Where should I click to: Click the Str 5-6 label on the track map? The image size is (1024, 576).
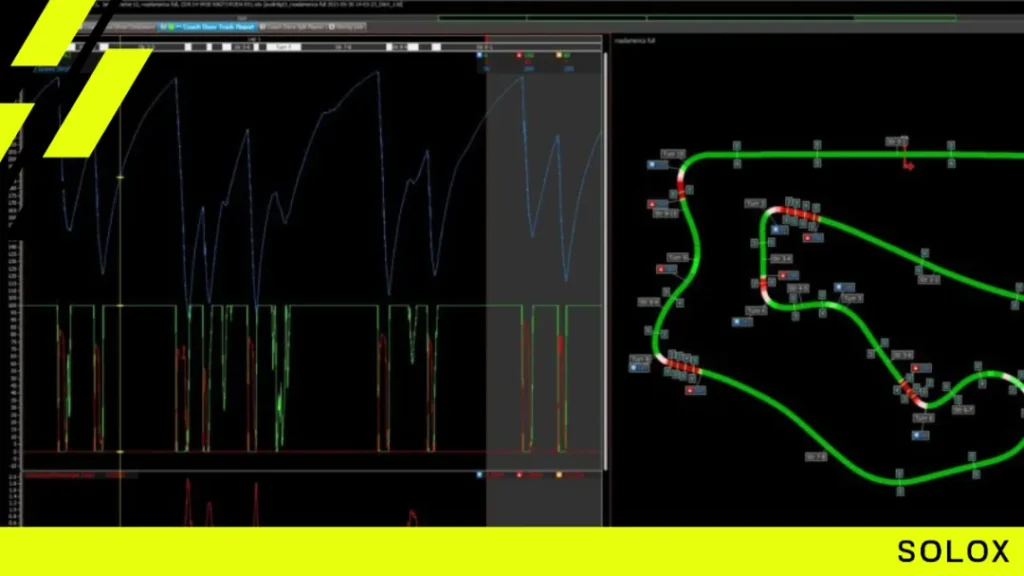(902, 355)
